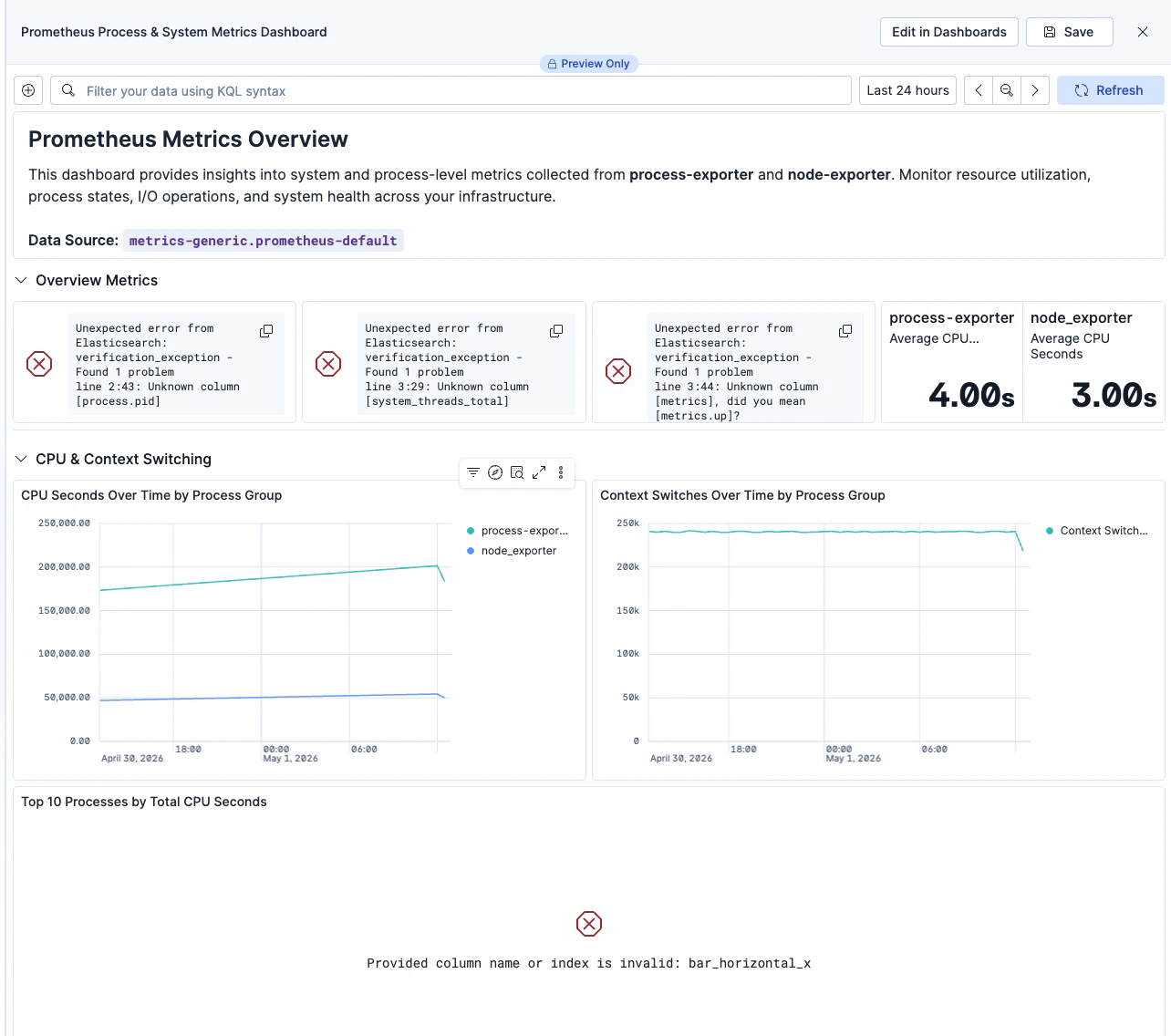The width and height of the screenshot is (1171, 1036).
Task: Click the Data Source label
Action: click(x=73, y=241)
